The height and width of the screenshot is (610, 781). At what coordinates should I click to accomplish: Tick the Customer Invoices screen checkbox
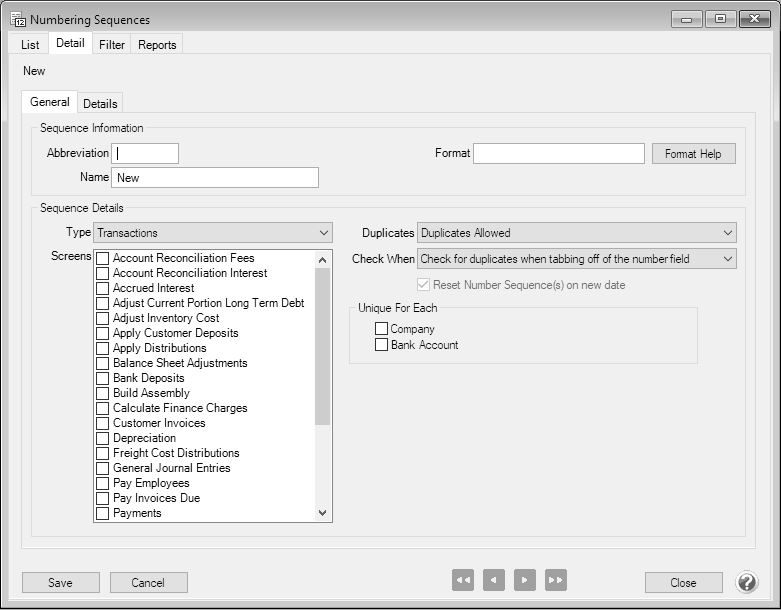103,423
